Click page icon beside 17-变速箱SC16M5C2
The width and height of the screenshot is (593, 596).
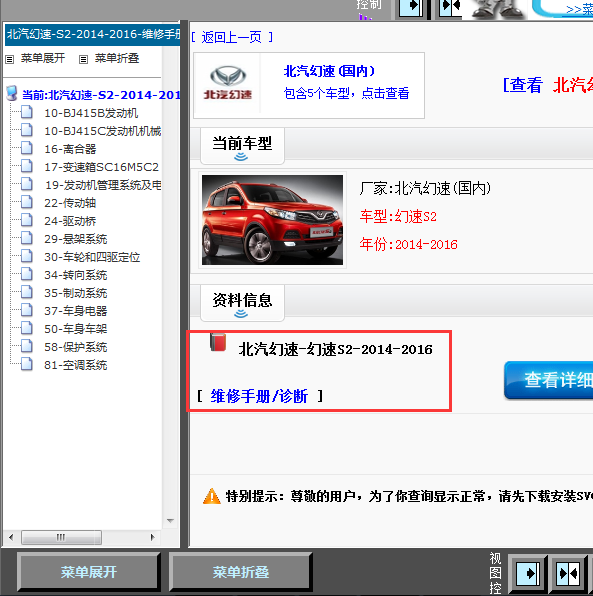click(27, 166)
